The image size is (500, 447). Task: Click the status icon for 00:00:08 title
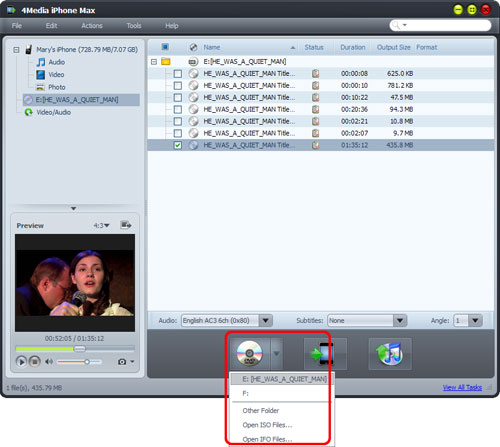coord(315,73)
